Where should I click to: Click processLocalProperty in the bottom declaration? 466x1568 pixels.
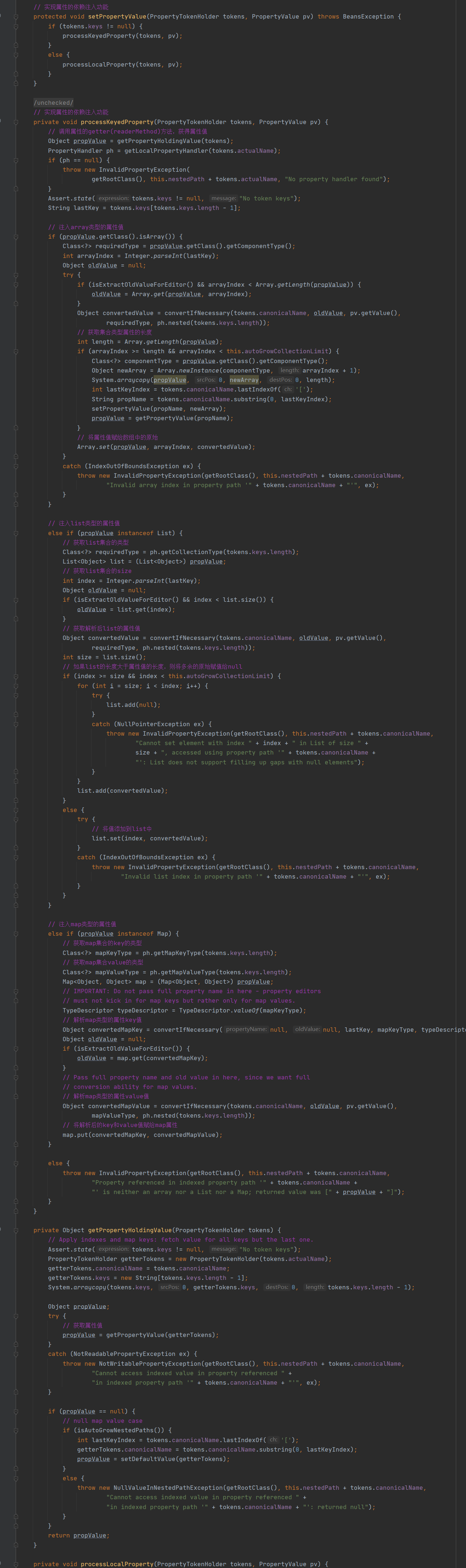coord(117,1564)
